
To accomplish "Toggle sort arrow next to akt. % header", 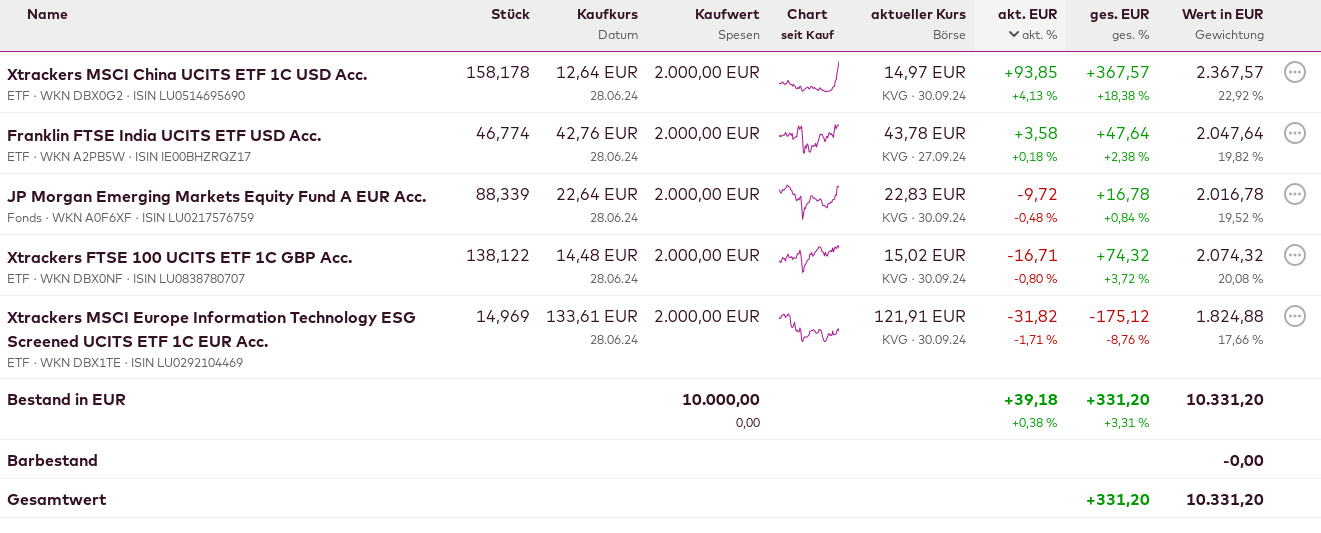I will (1014, 35).
